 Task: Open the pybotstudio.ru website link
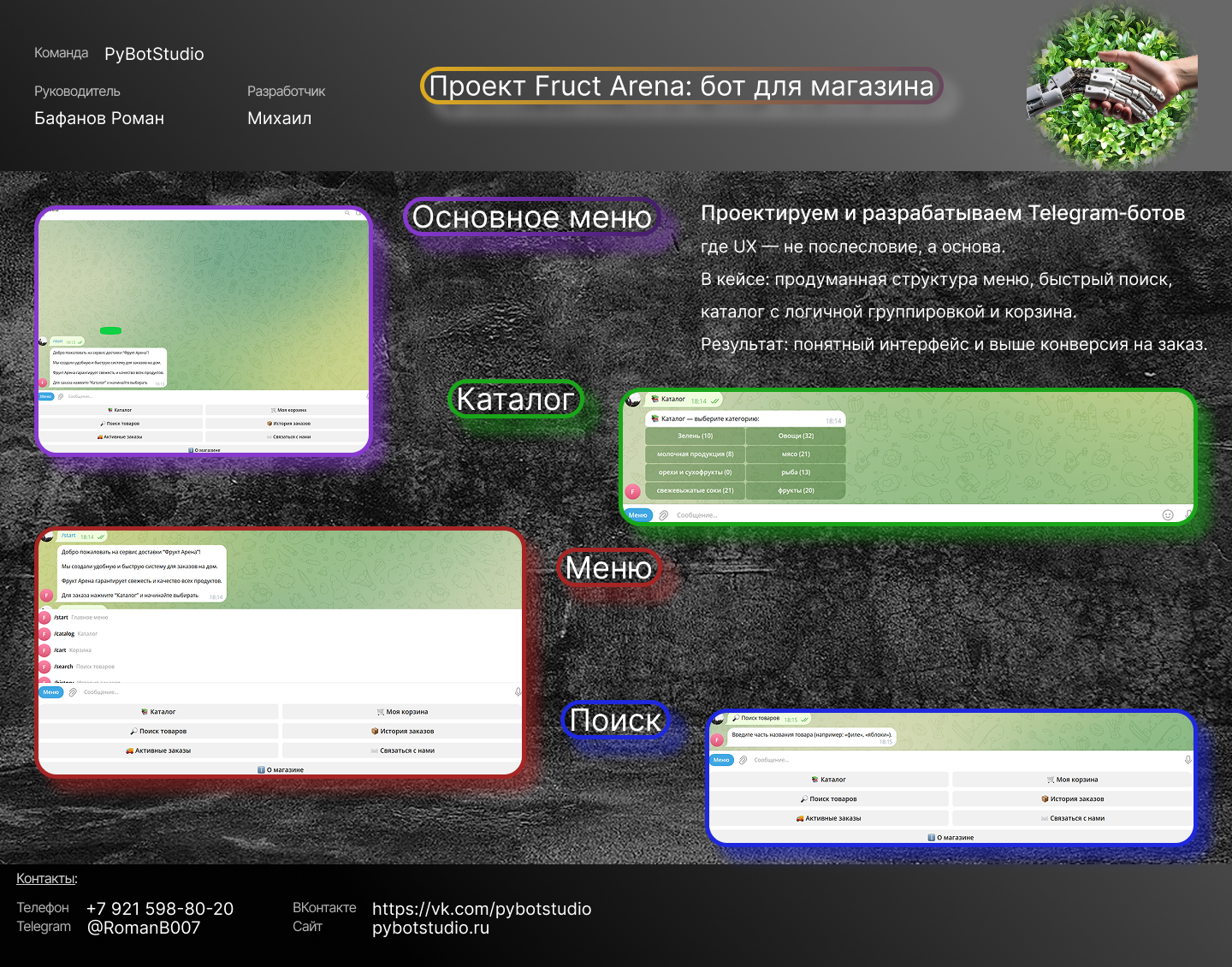click(x=430, y=928)
